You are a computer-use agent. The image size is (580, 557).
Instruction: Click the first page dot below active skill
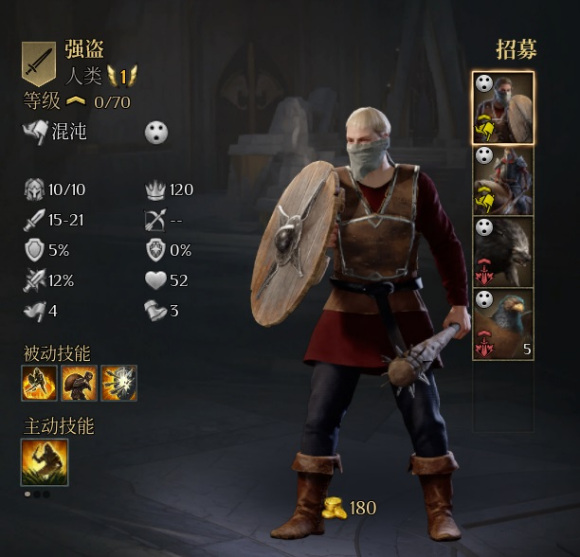coord(27,494)
